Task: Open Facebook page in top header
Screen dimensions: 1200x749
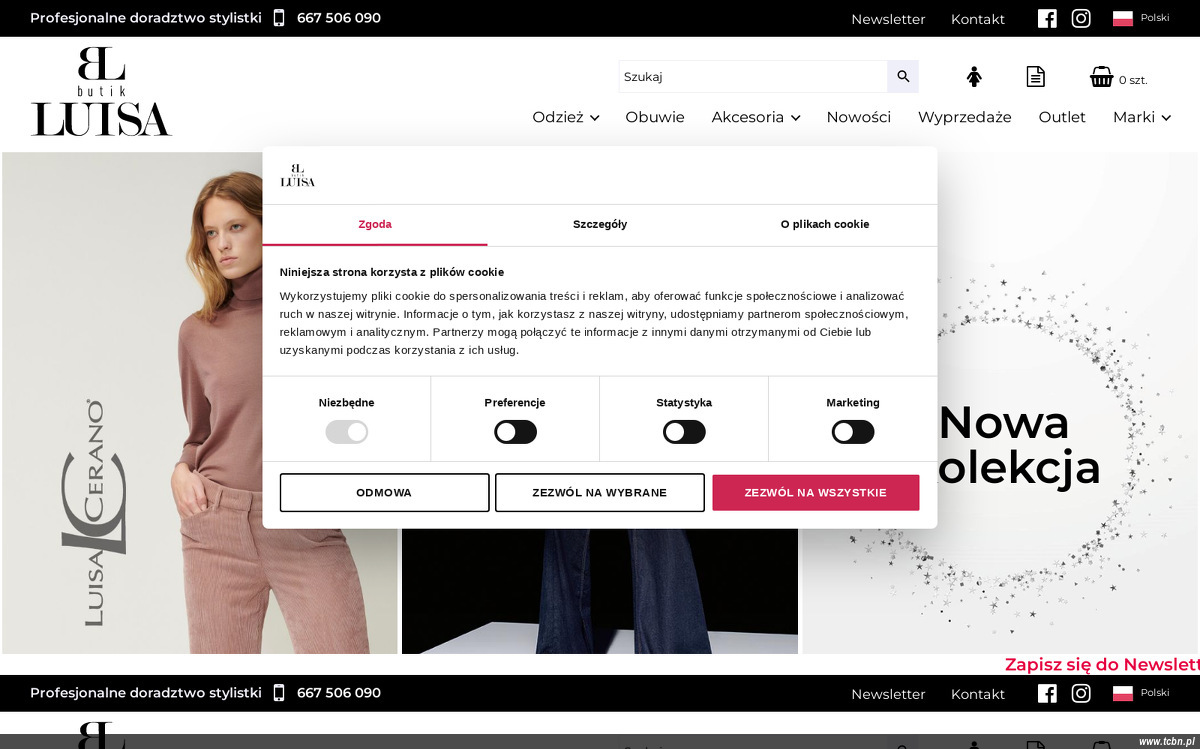Action: click(x=1047, y=18)
